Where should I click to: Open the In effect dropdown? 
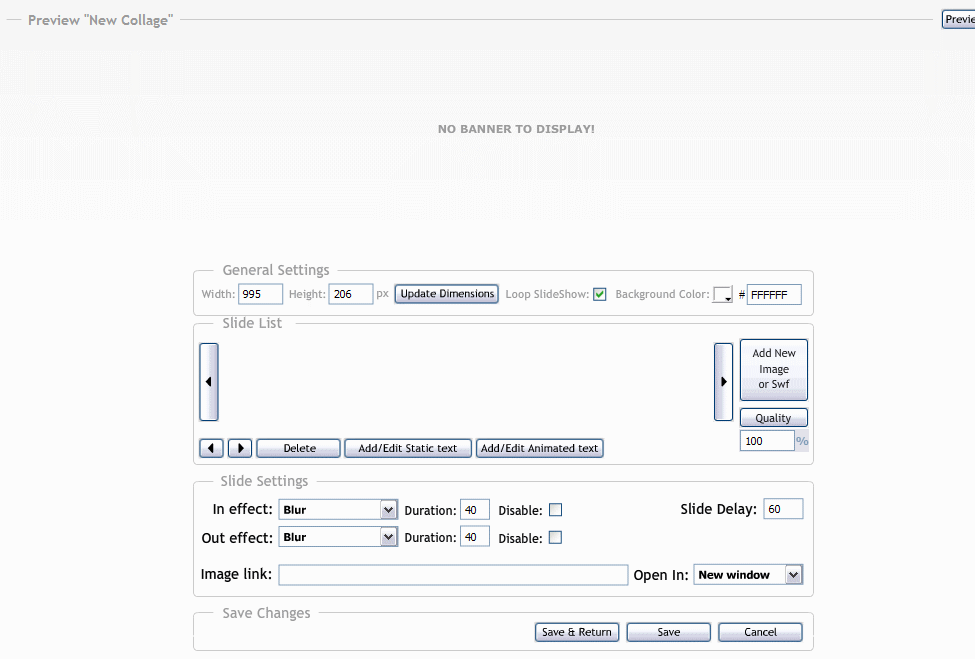point(338,510)
